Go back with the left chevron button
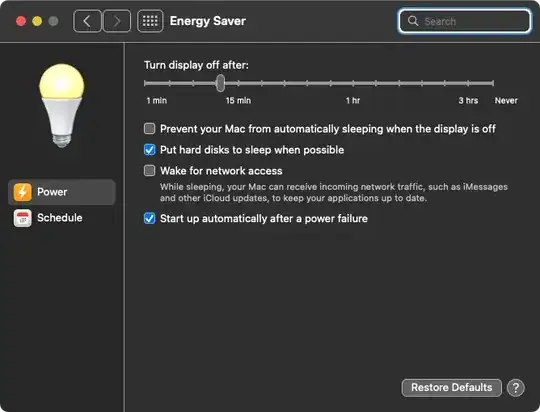The width and height of the screenshot is (540, 412). 87,21
